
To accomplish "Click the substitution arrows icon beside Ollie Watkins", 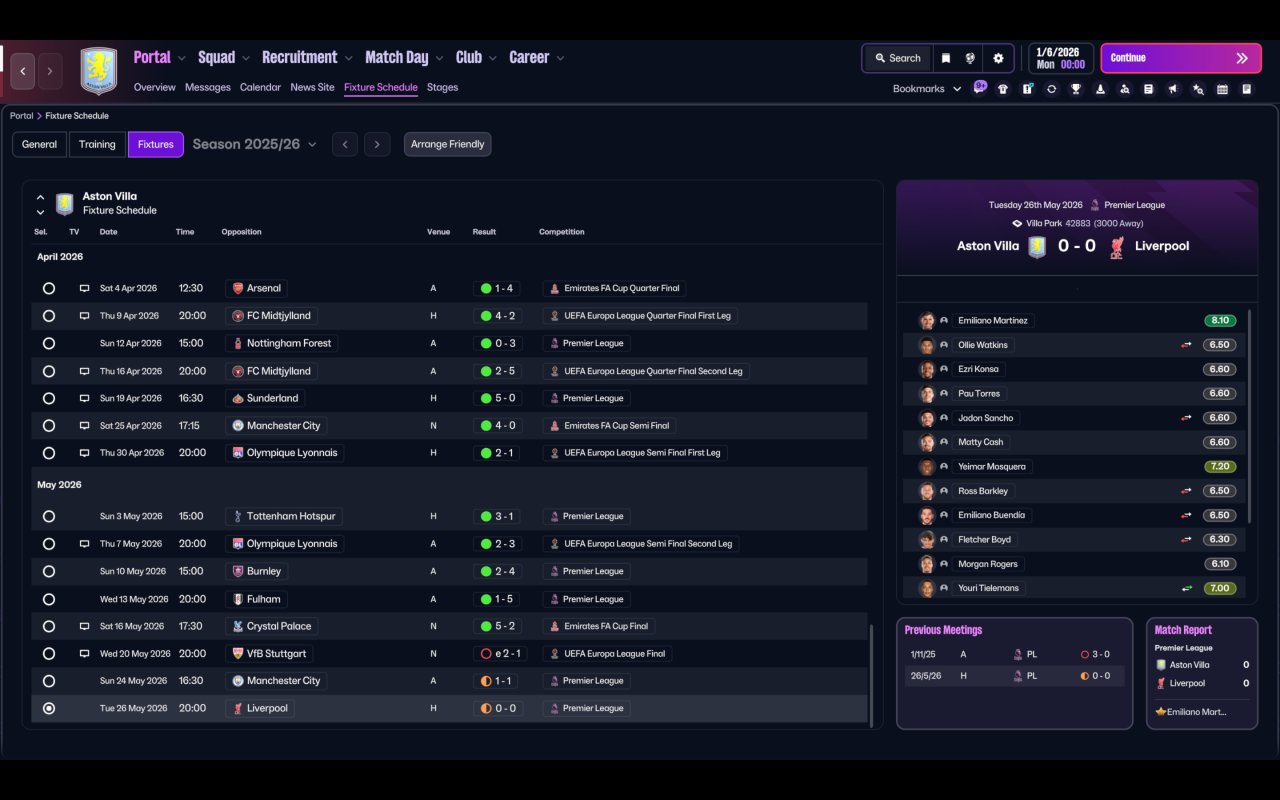I will coord(1186,345).
